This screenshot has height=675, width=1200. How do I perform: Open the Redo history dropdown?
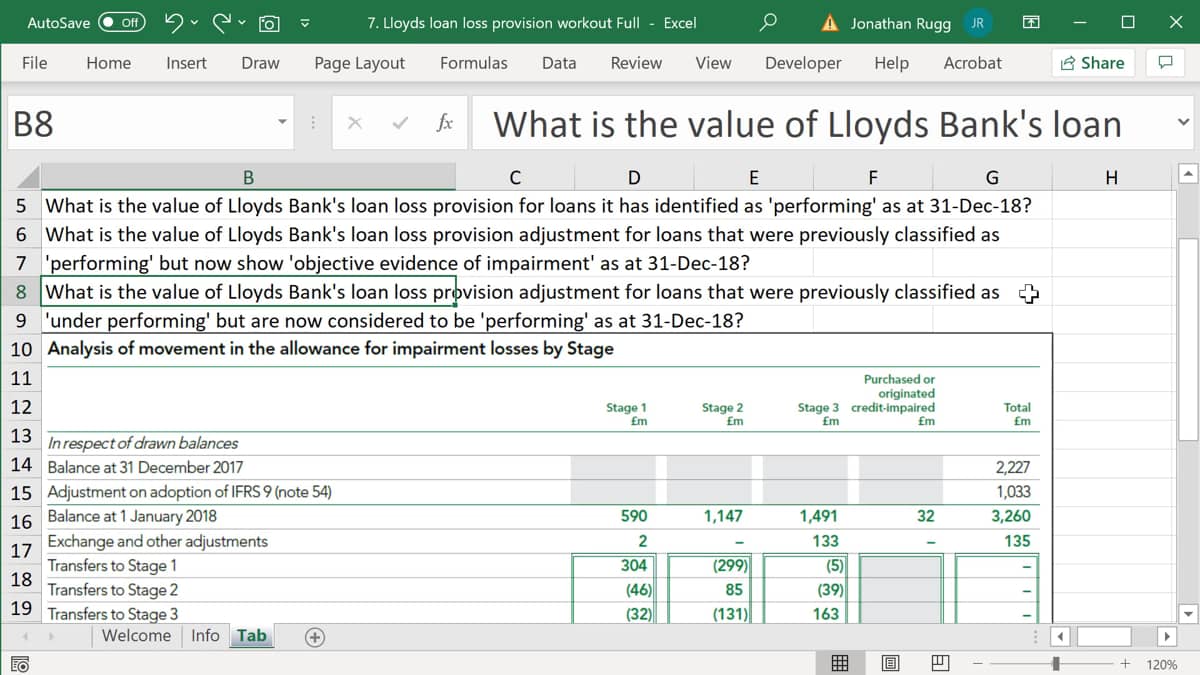tap(242, 23)
